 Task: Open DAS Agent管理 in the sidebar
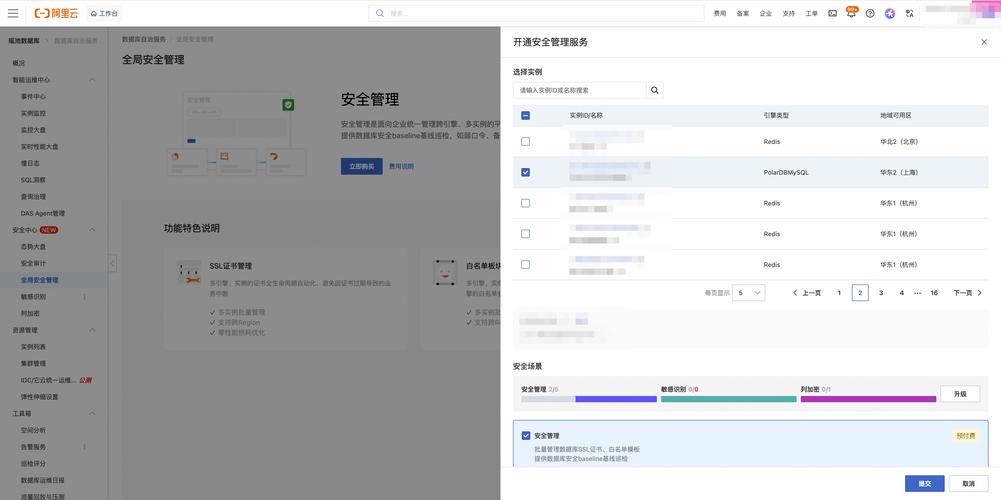(x=43, y=213)
